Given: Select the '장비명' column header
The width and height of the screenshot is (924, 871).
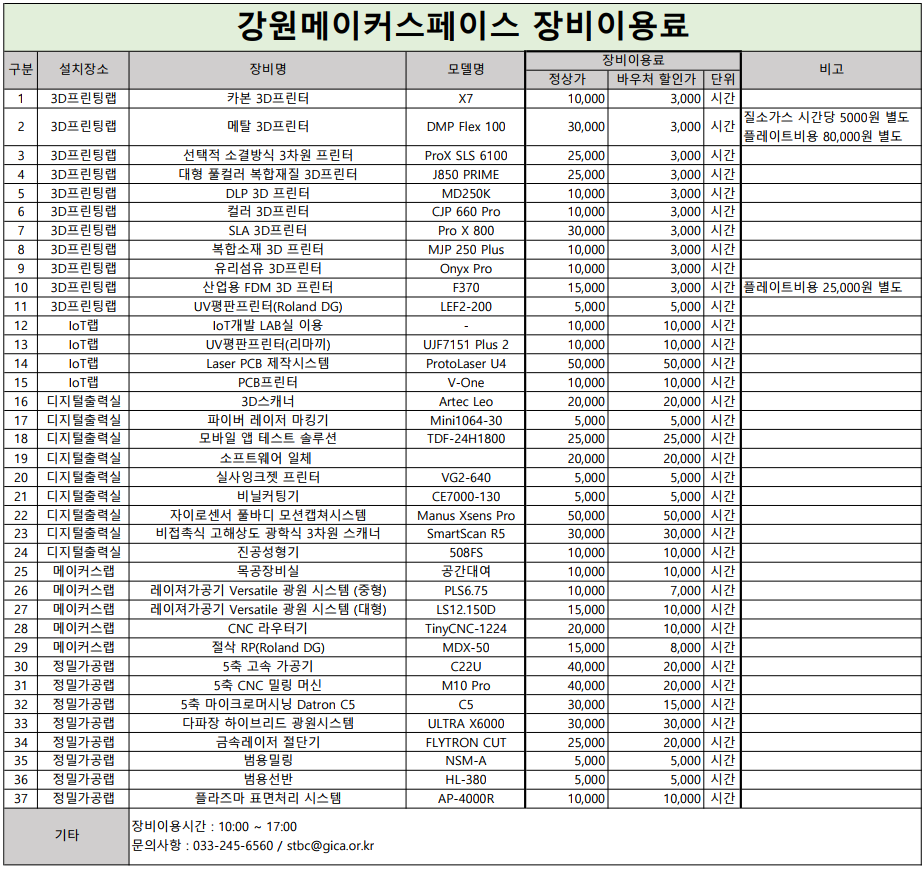Looking at the screenshot, I should 267,69.
